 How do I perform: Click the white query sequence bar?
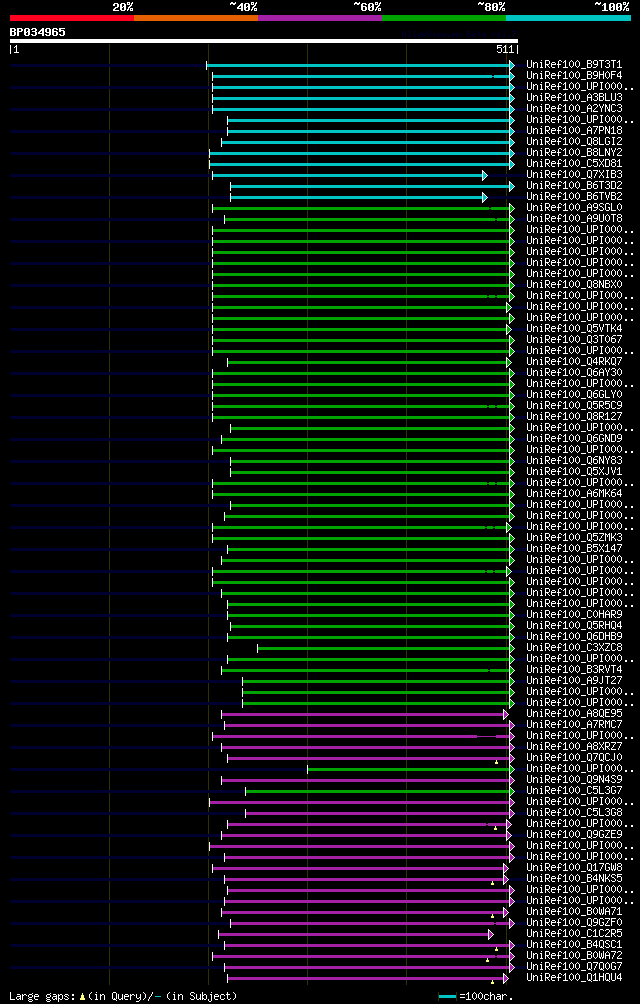pyautogui.click(x=264, y=40)
